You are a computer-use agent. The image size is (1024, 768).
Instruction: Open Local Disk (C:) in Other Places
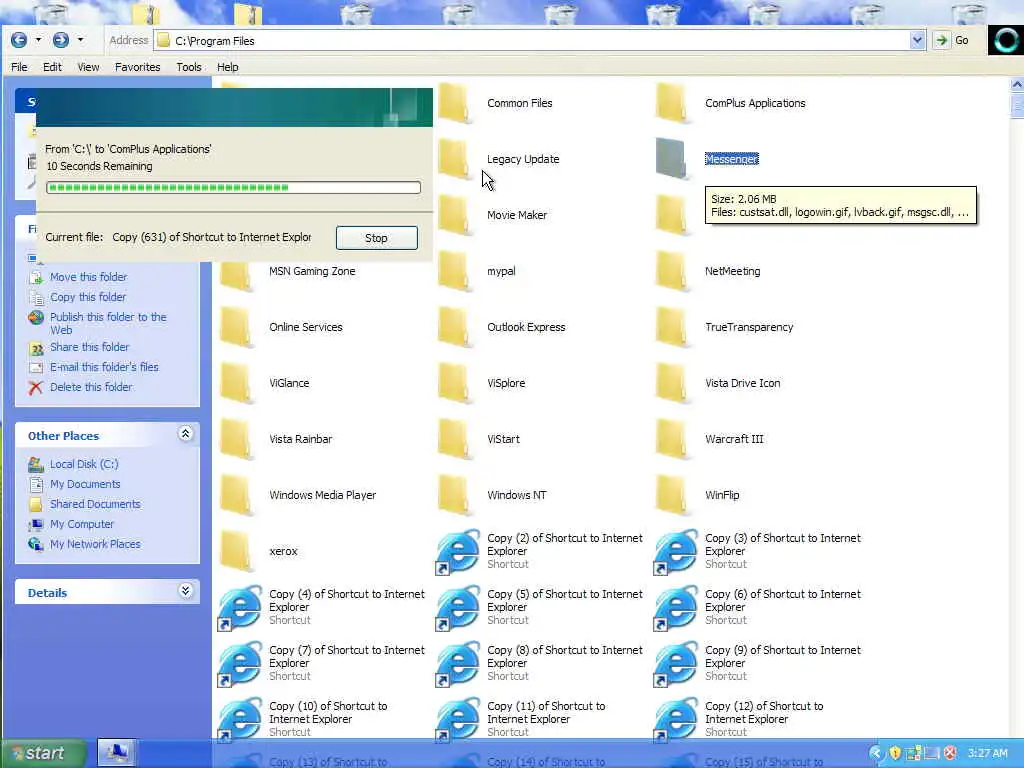point(84,464)
